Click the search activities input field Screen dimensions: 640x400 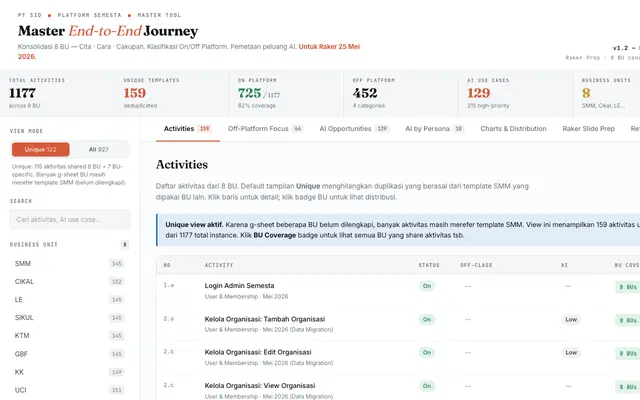point(70,220)
